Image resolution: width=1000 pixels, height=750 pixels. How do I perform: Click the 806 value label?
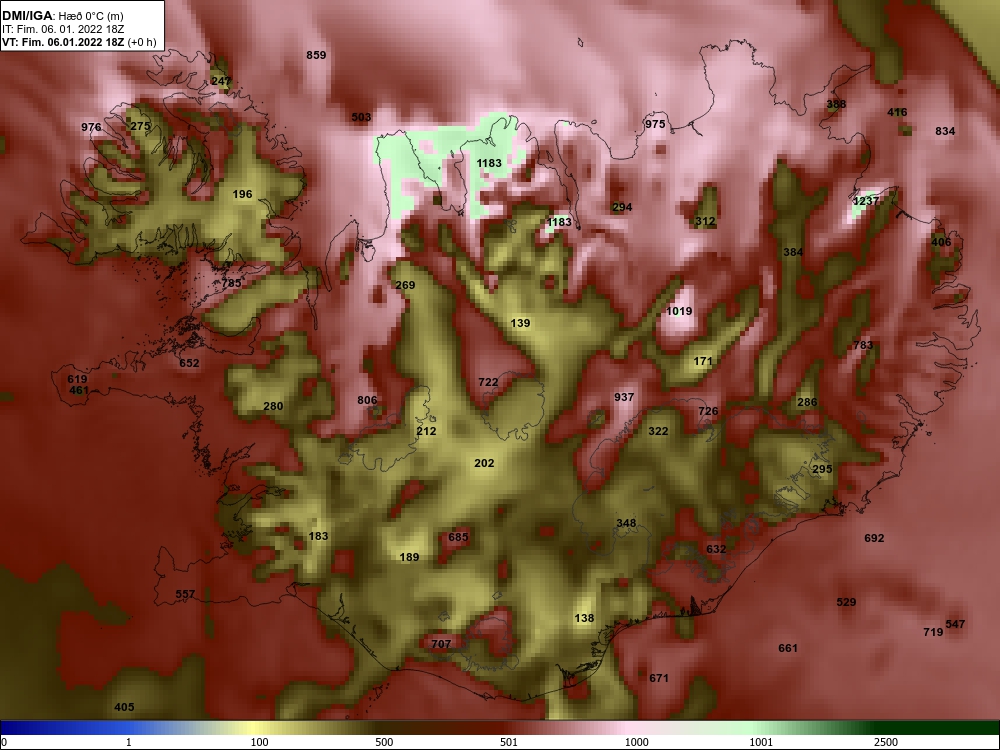coord(367,400)
